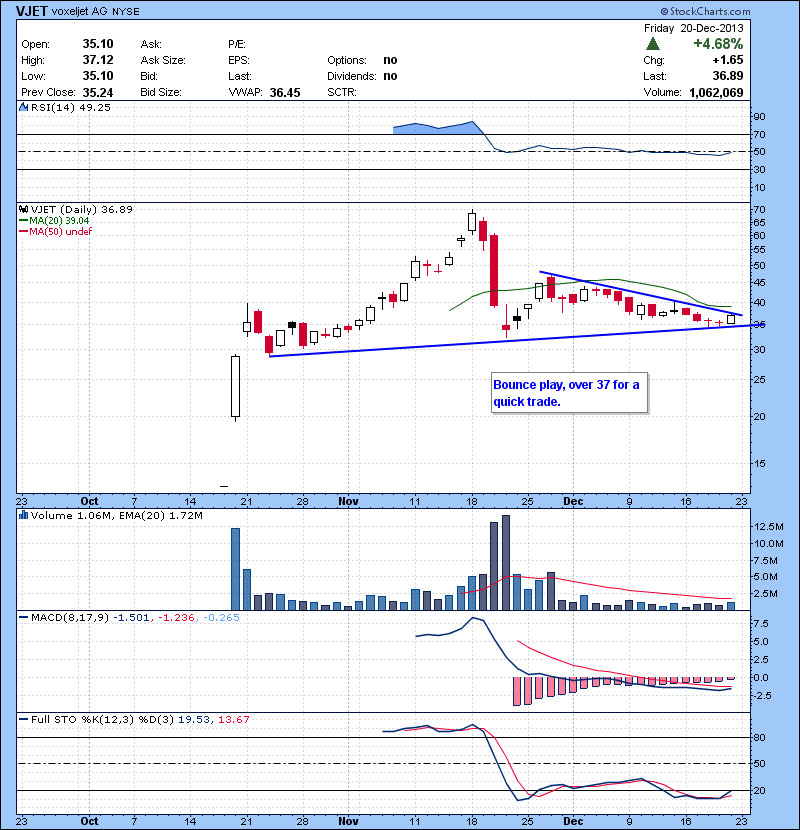Click the green up-arrow change indicator
Screen dimensions: 800x830
[x=653, y=44]
